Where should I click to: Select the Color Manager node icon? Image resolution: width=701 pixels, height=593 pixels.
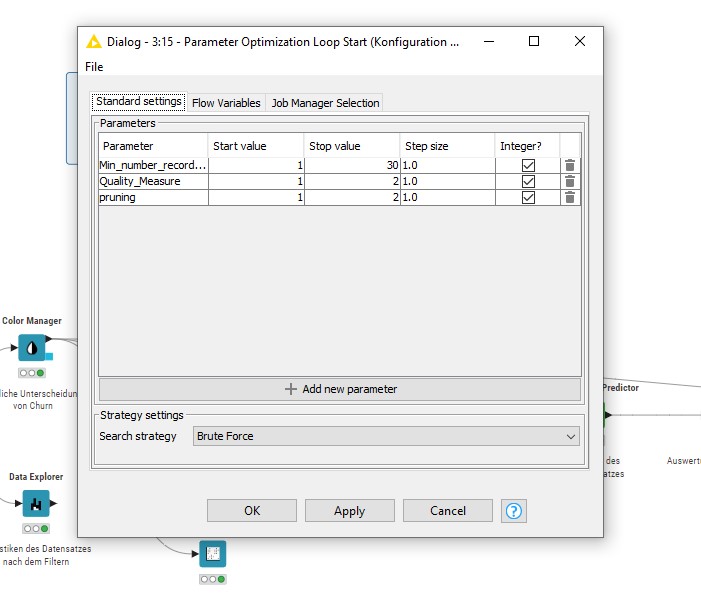click(32, 348)
